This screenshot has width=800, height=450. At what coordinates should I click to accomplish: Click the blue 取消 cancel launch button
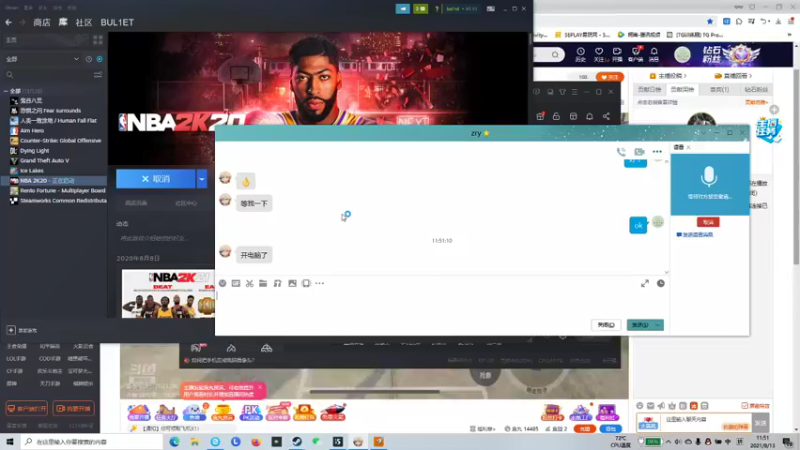click(156, 179)
